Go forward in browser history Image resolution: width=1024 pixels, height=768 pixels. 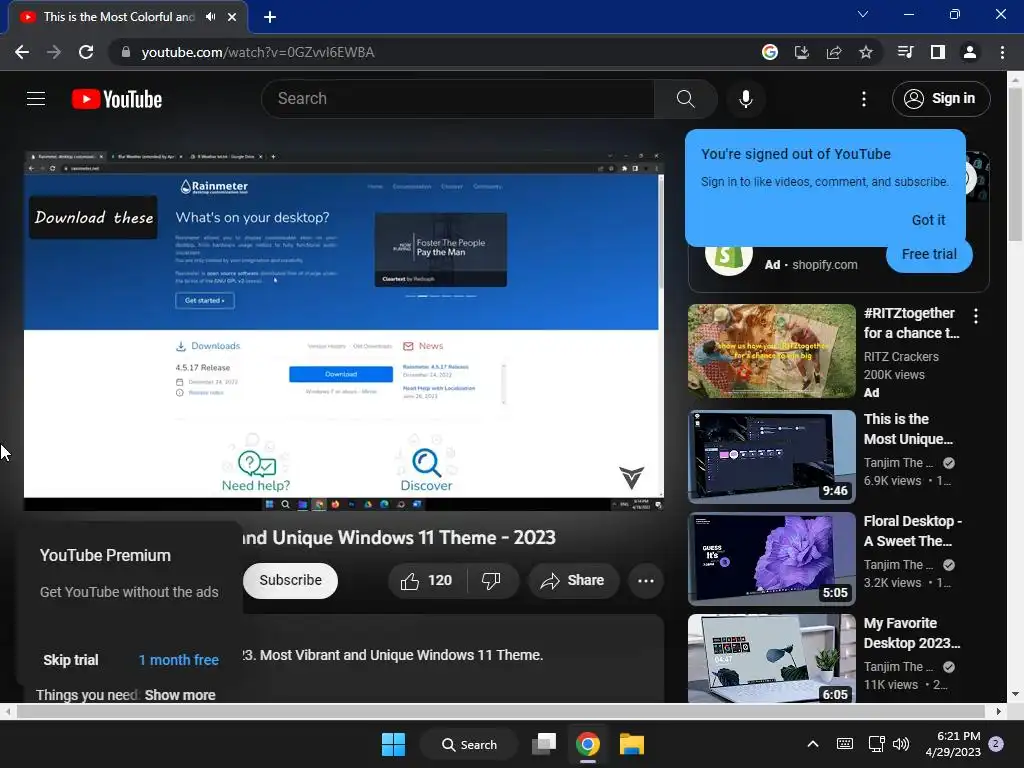pyautogui.click(x=54, y=52)
